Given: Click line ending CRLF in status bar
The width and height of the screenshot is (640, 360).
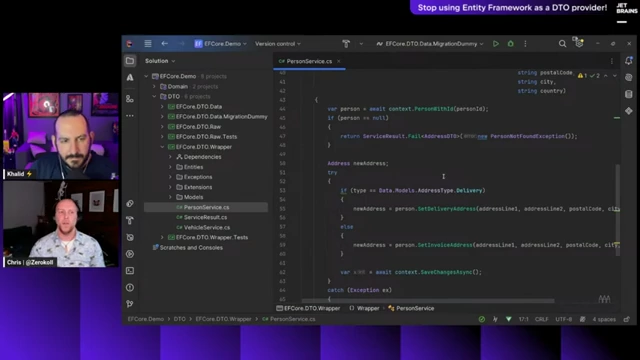Looking at the screenshot, I should click(x=541, y=319).
